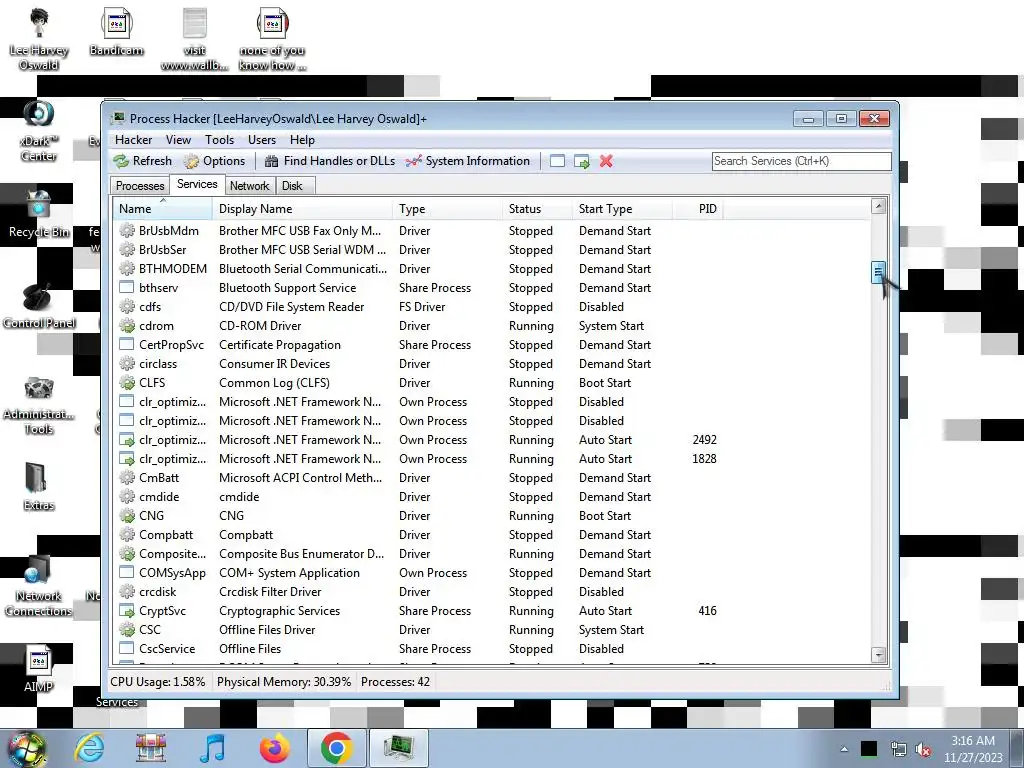Click the Physical Memory status bar entry
1024x768 pixels.
[283, 682]
